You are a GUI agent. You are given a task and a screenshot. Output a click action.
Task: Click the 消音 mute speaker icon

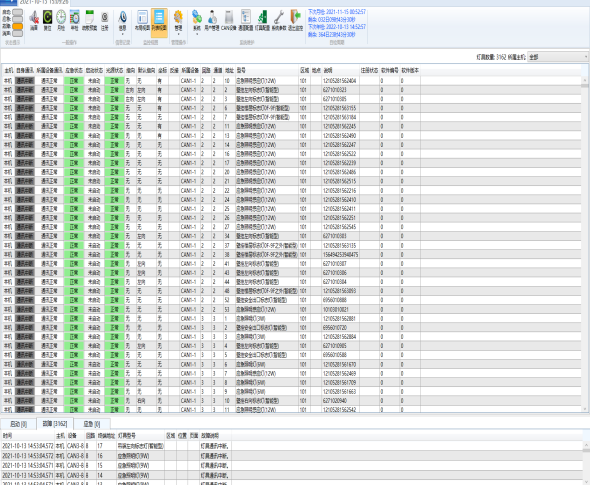pyautogui.click(x=34, y=21)
